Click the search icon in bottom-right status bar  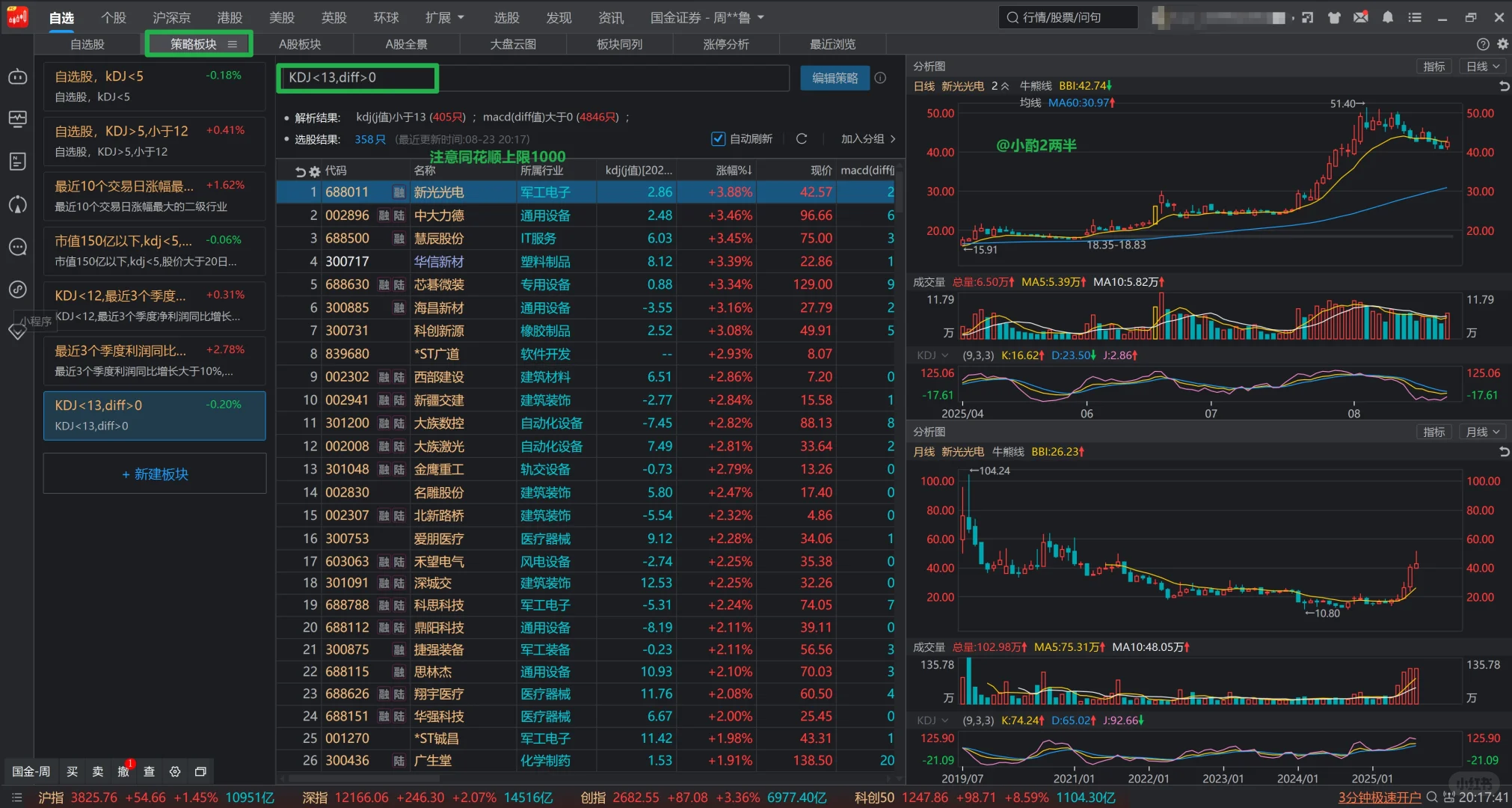coord(1432,798)
